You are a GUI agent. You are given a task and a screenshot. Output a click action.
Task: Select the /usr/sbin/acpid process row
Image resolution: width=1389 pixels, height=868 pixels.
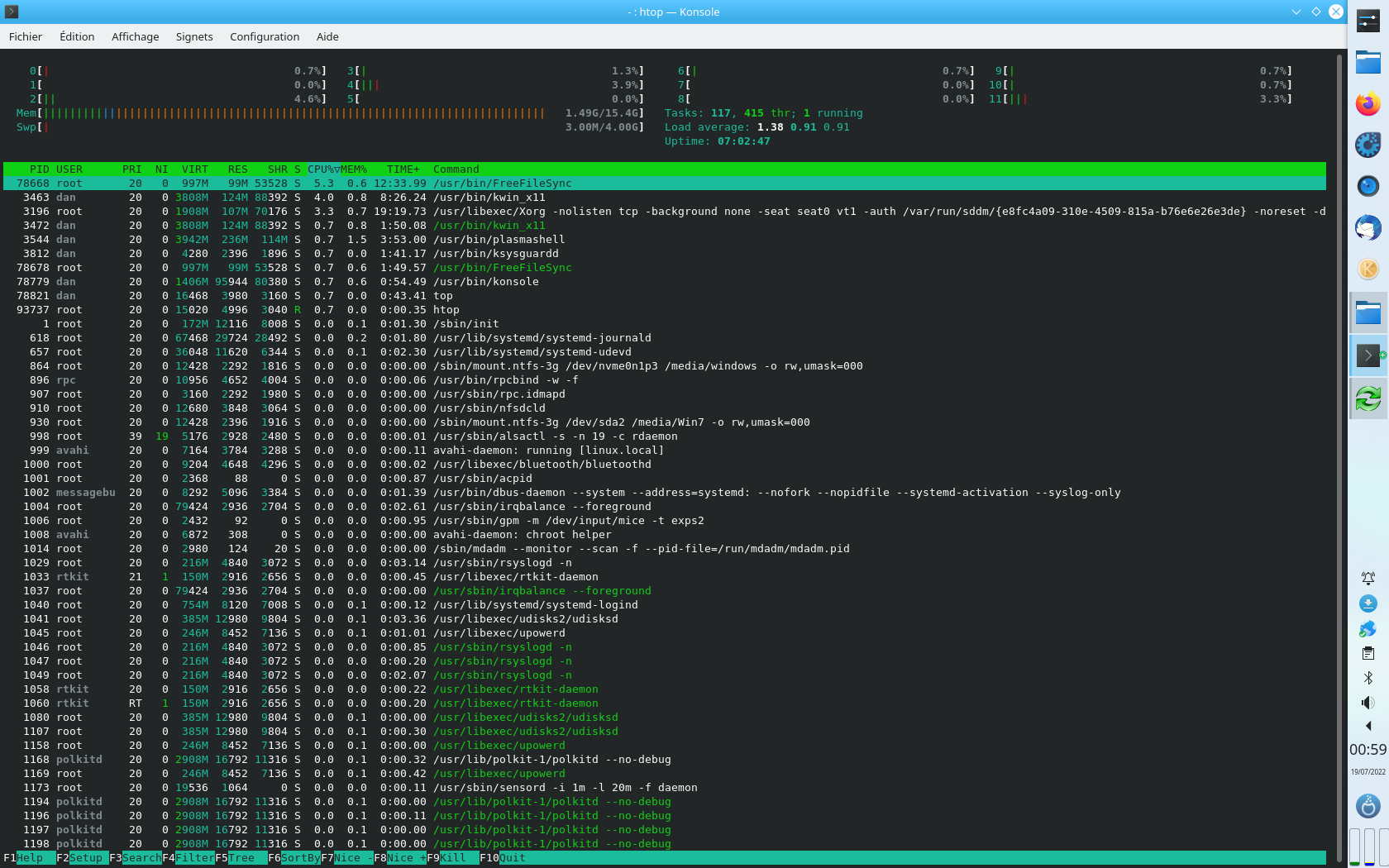pos(665,479)
